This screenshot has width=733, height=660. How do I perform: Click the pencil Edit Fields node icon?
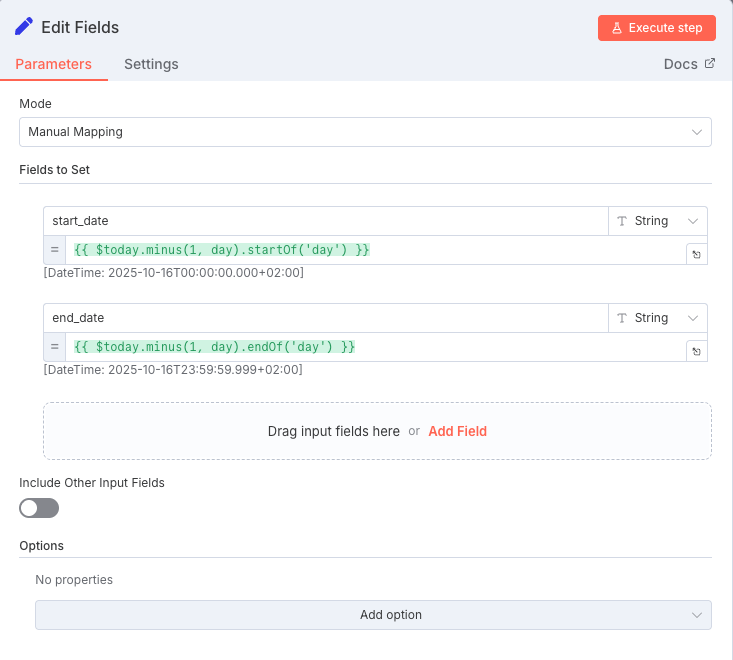click(x=24, y=27)
